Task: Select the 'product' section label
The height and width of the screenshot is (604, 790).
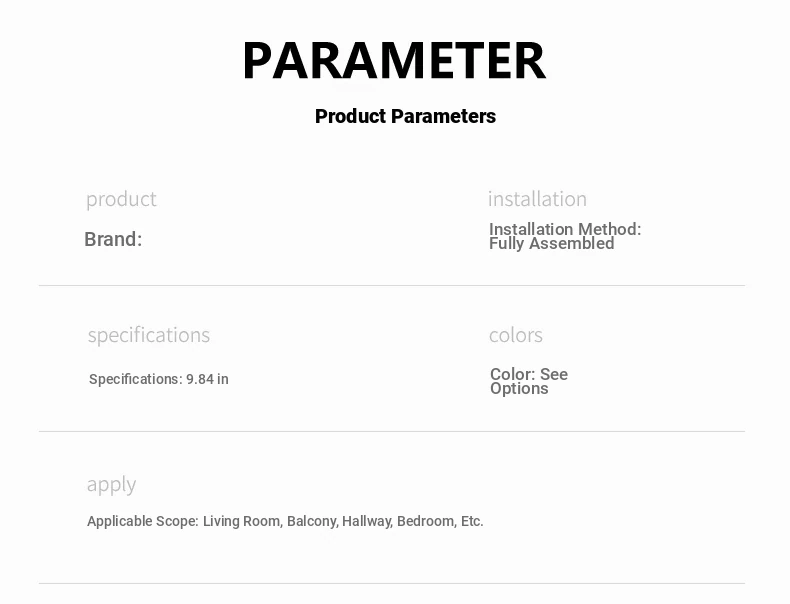Action: pos(121,199)
